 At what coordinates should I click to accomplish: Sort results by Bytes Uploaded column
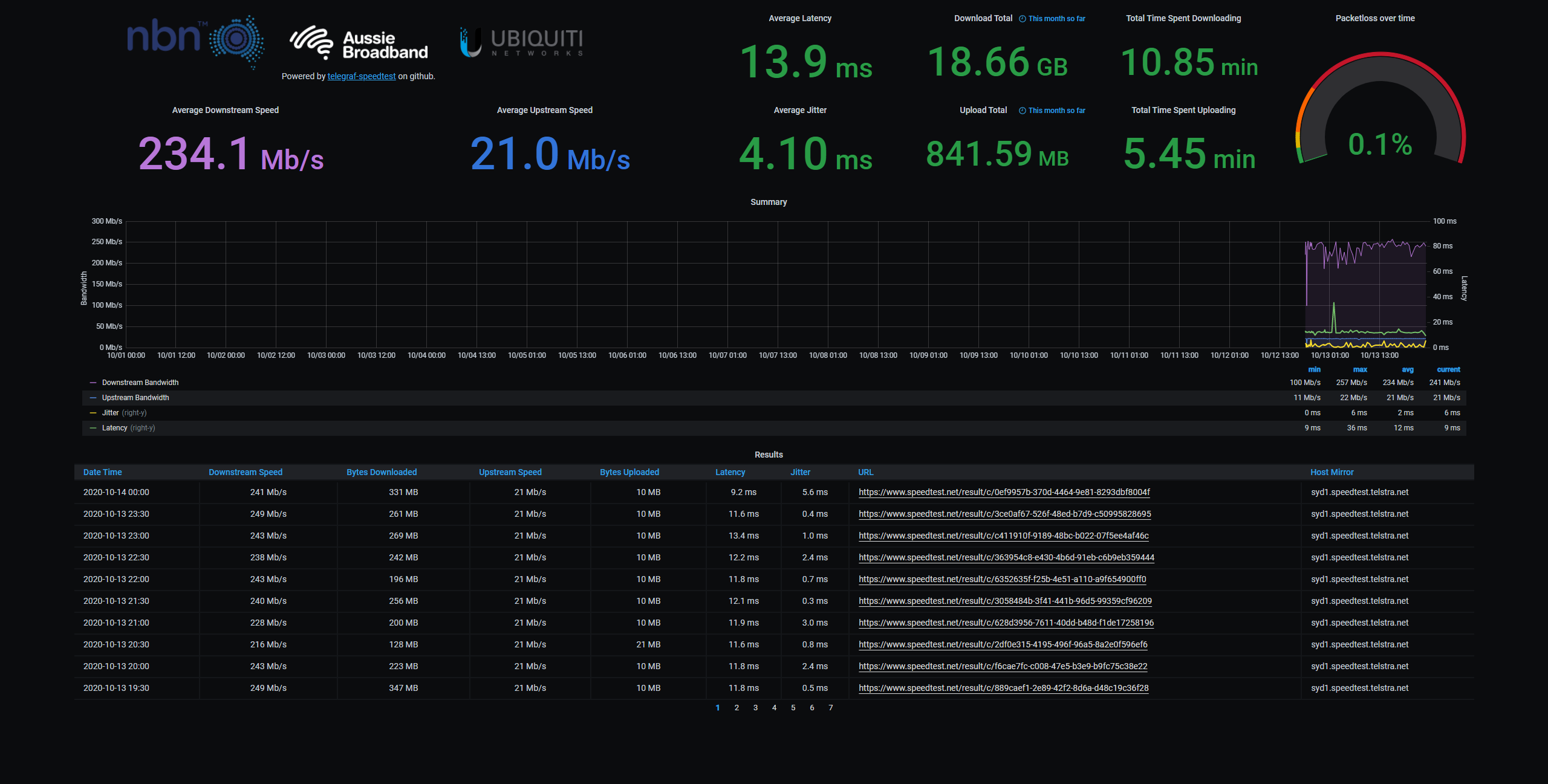point(629,472)
